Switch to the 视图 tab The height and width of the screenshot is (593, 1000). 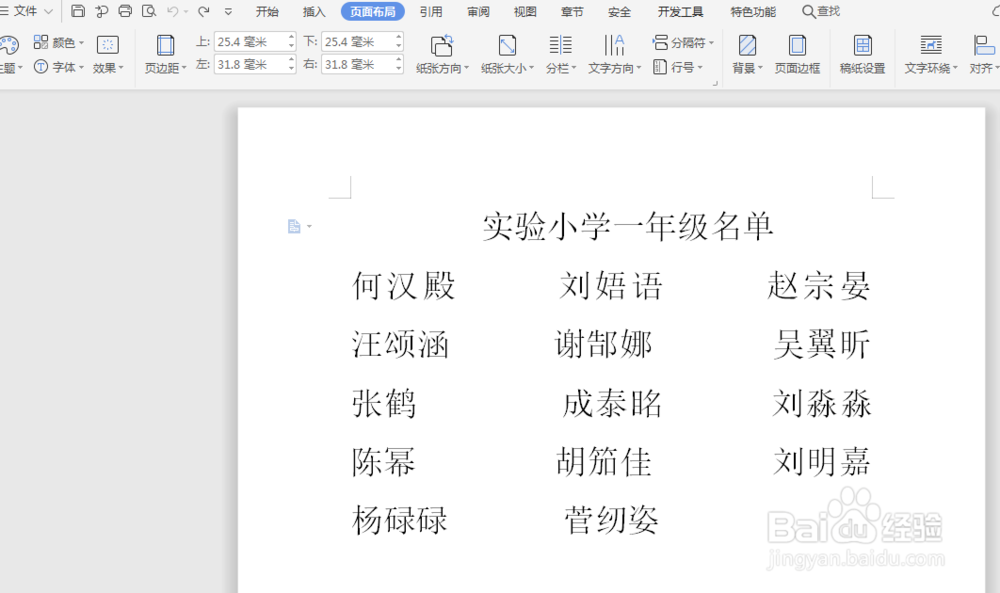pos(525,11)
